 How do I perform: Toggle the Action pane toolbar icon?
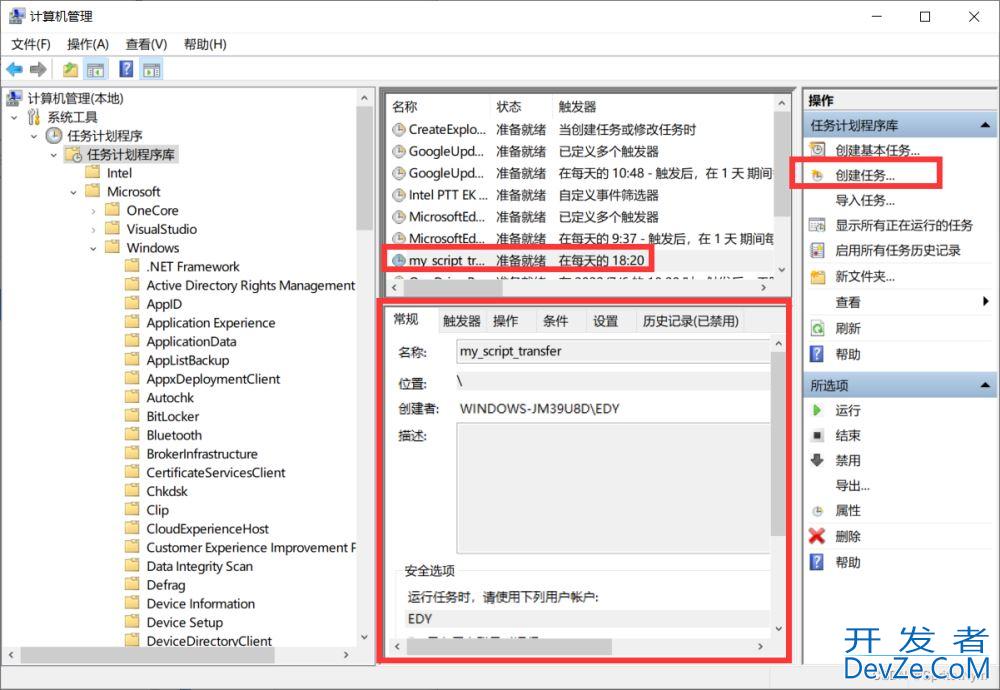coord(152,69)
